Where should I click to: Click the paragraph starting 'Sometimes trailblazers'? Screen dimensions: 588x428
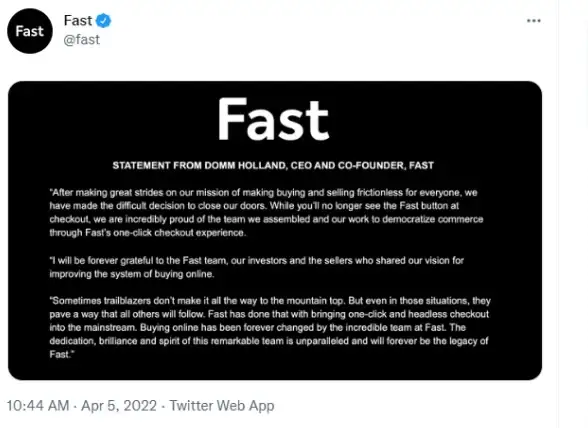pyautogui.click(x=270, y=327)
